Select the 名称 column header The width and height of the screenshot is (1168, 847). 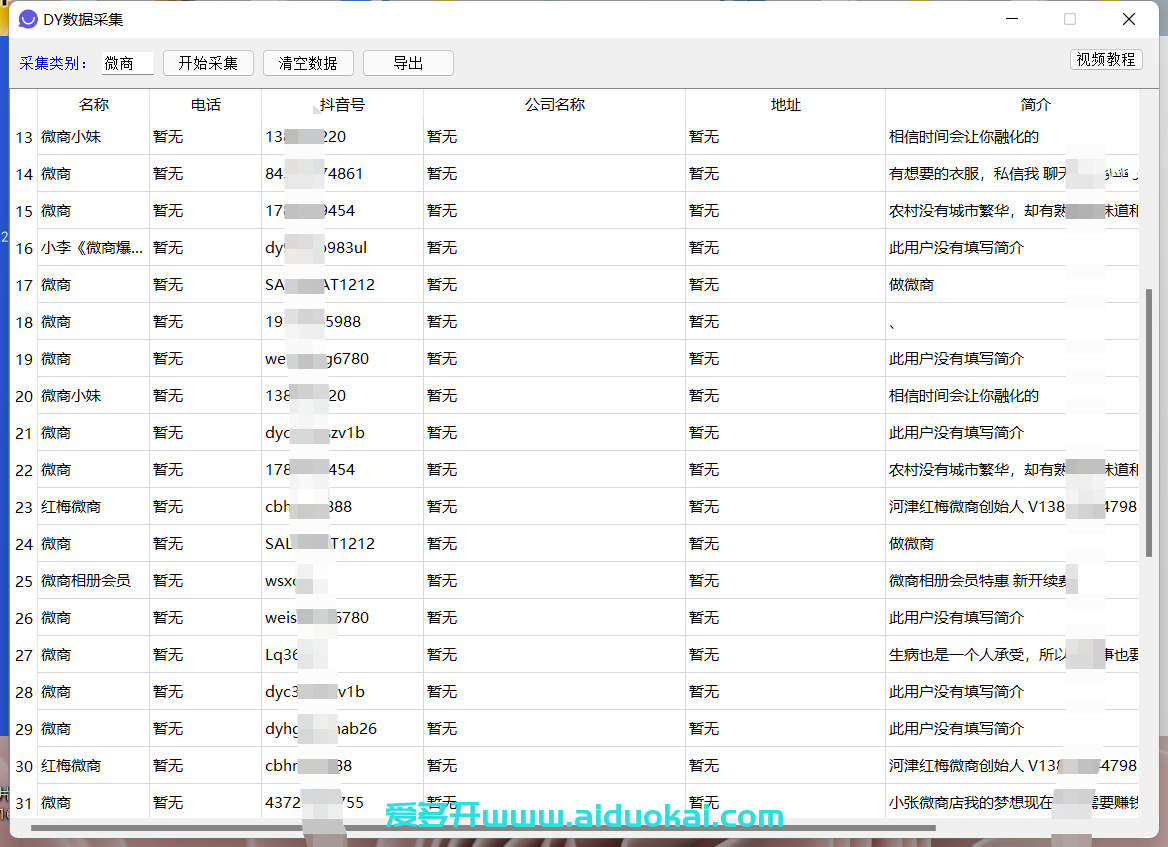pyautogui.click(x=94, y=105)
